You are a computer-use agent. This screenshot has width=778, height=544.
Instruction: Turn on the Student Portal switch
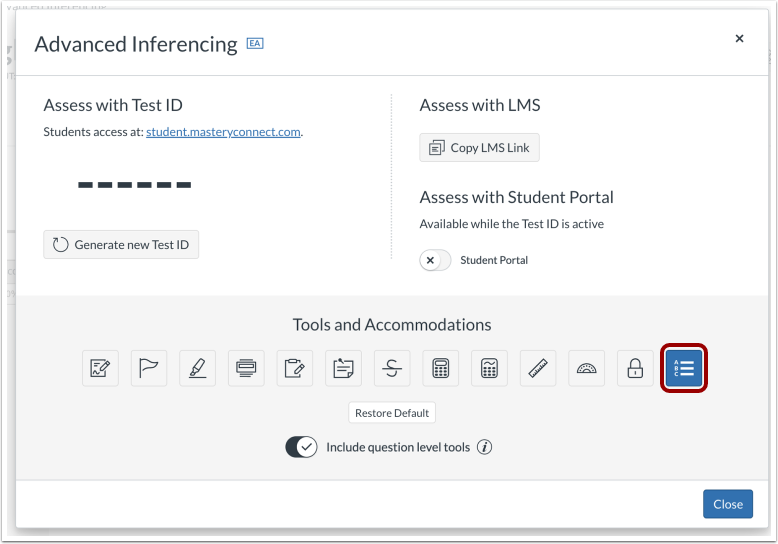click(435, 260)
